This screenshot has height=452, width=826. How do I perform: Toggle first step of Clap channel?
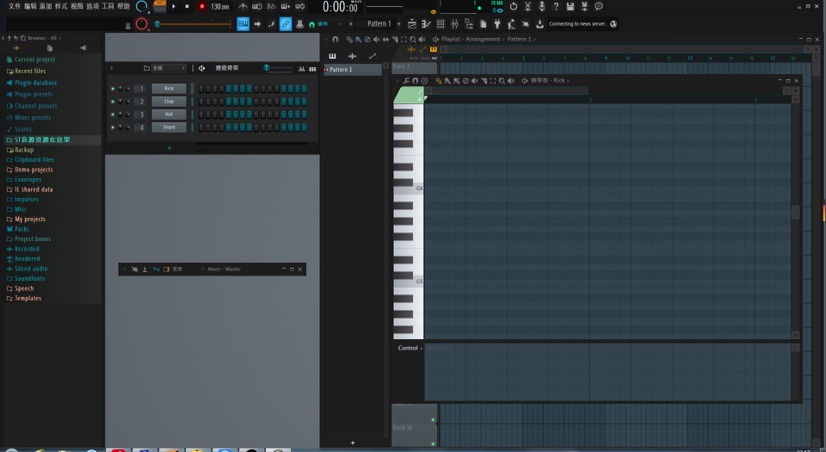[x=200, y=101]
